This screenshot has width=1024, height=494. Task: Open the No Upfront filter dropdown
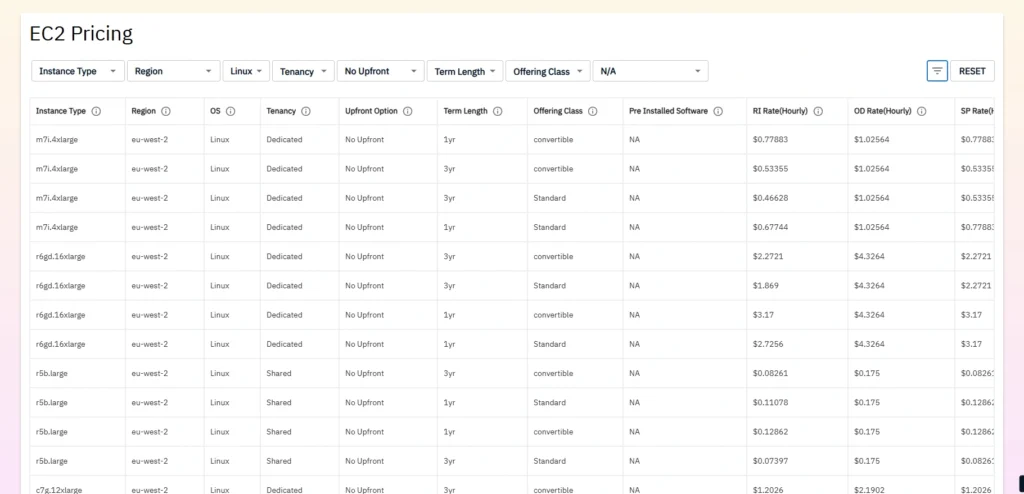tap(381, 71)
